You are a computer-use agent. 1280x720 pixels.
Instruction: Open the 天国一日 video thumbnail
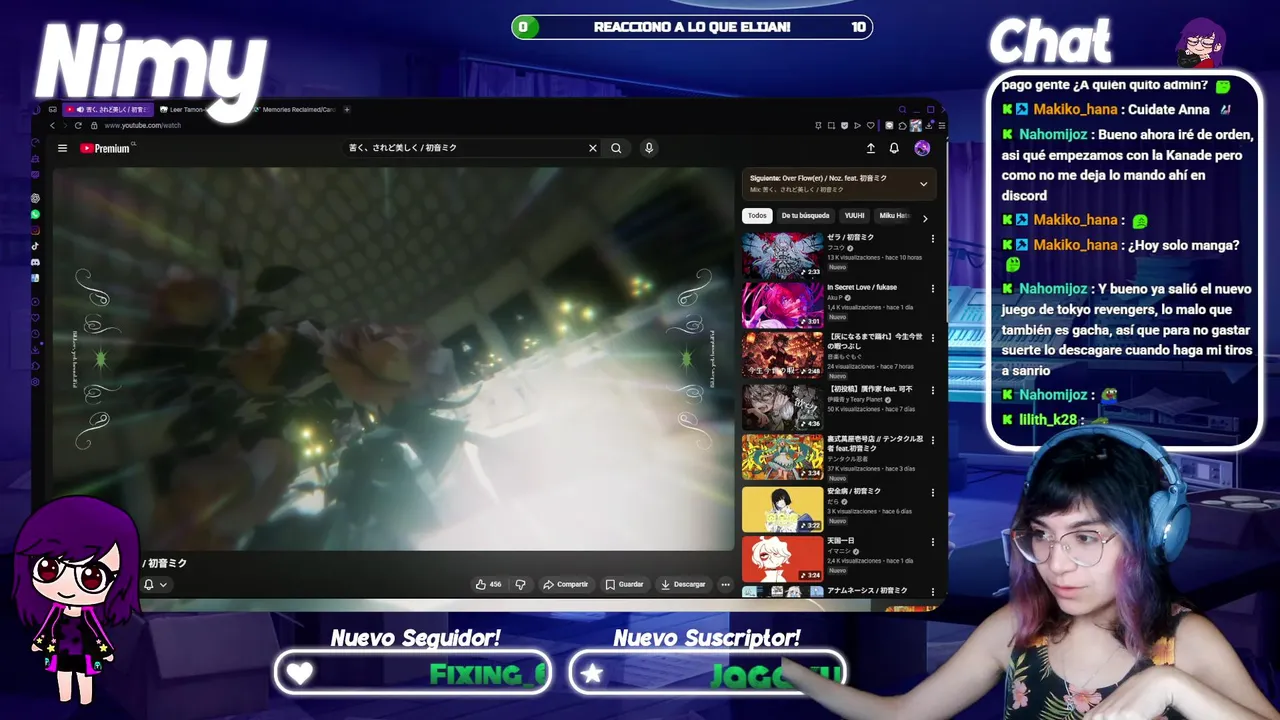pos(782,558)
